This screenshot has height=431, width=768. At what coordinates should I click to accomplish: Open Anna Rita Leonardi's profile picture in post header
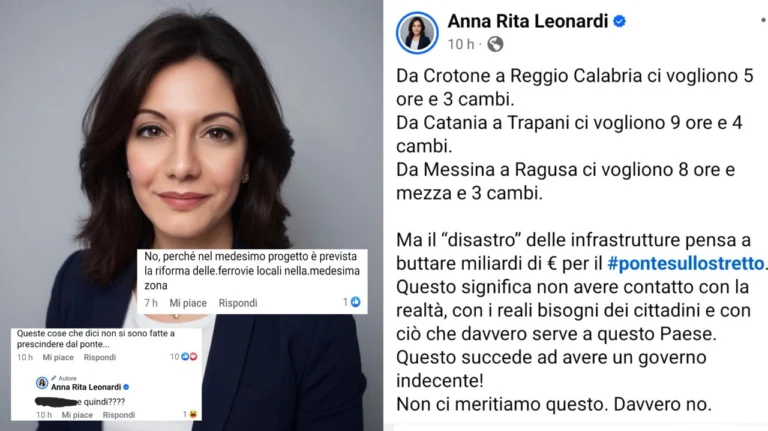(417, 33)
